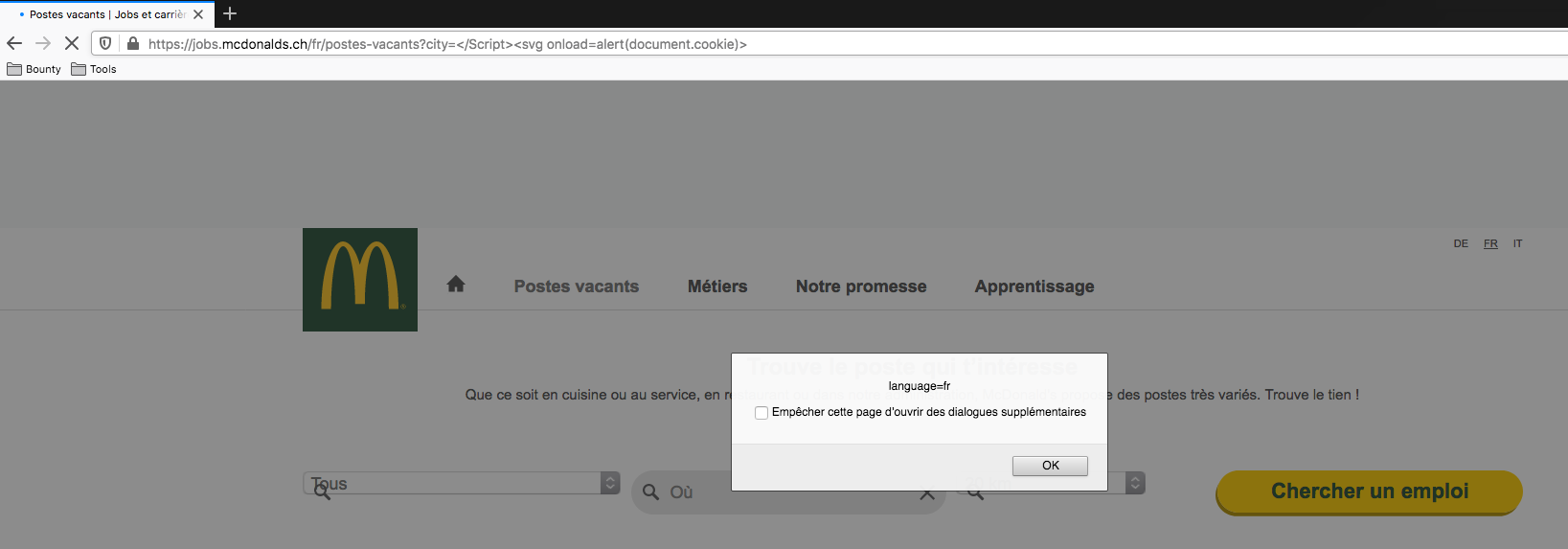The image size is (1568, 549).
Task: Open the Postes vacants menu item
Action: [577, 286]
